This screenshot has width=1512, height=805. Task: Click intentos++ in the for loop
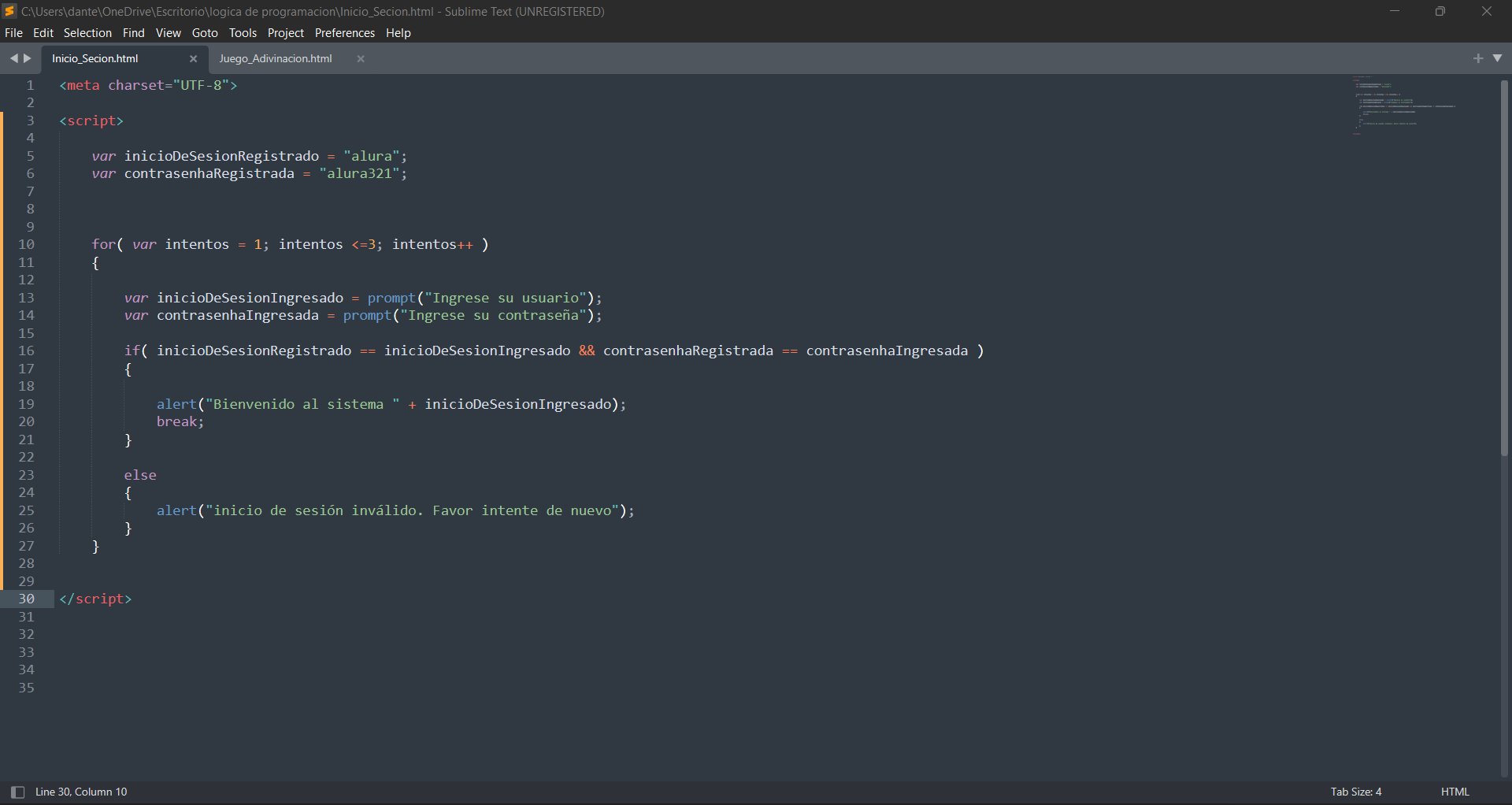tap(432, 245)
